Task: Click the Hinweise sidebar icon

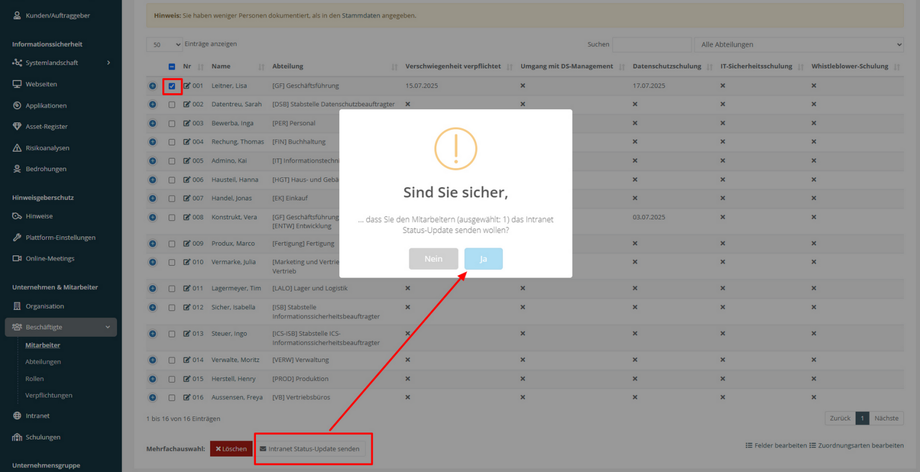Action: (17, 216)
